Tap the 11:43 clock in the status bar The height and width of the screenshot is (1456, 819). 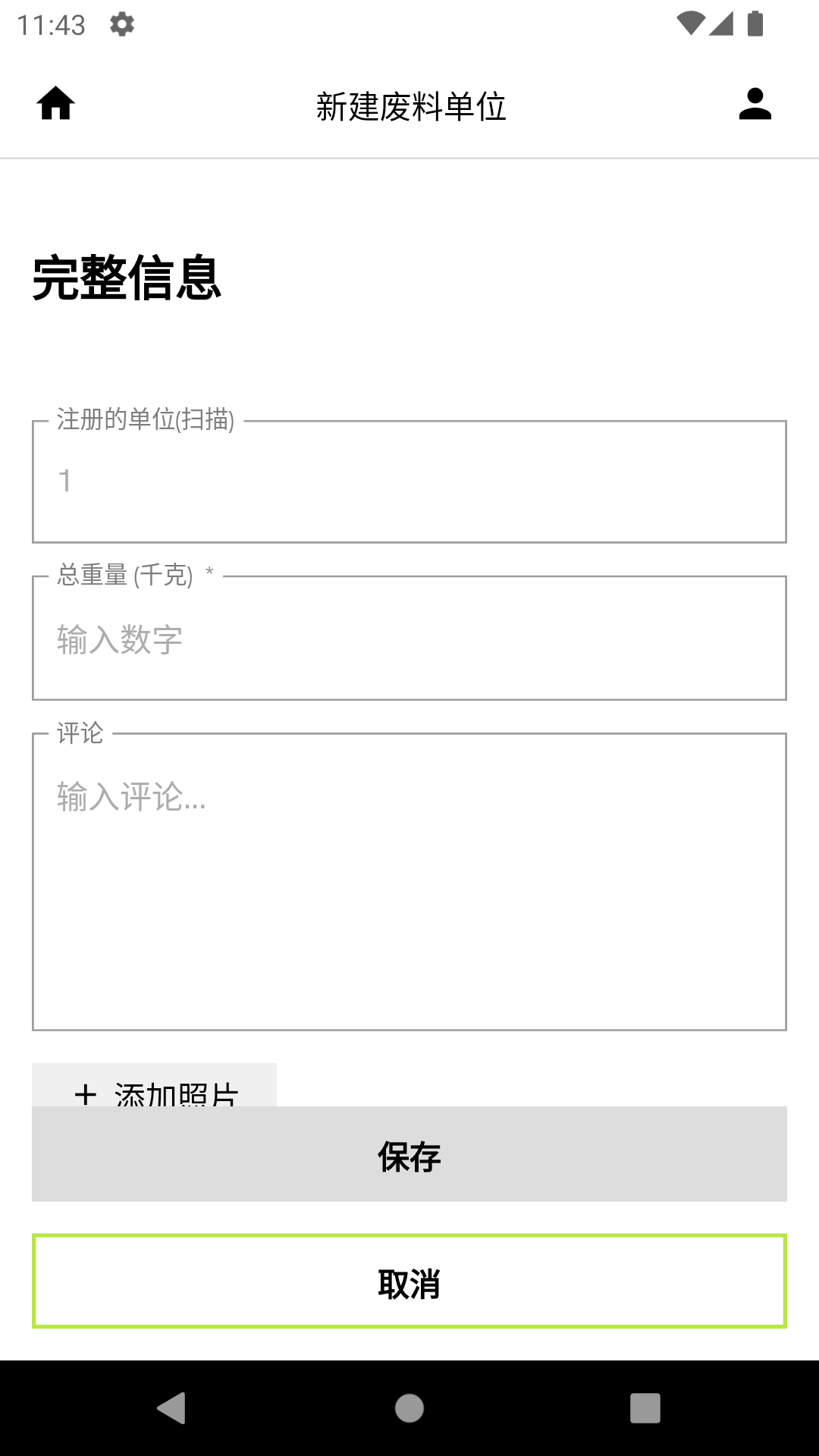pos(51,25)
